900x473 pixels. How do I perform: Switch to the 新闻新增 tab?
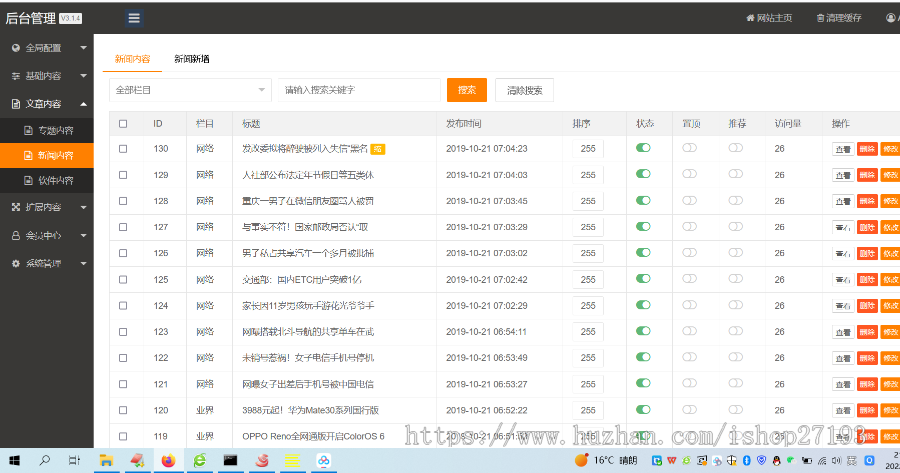coord(192,59)
